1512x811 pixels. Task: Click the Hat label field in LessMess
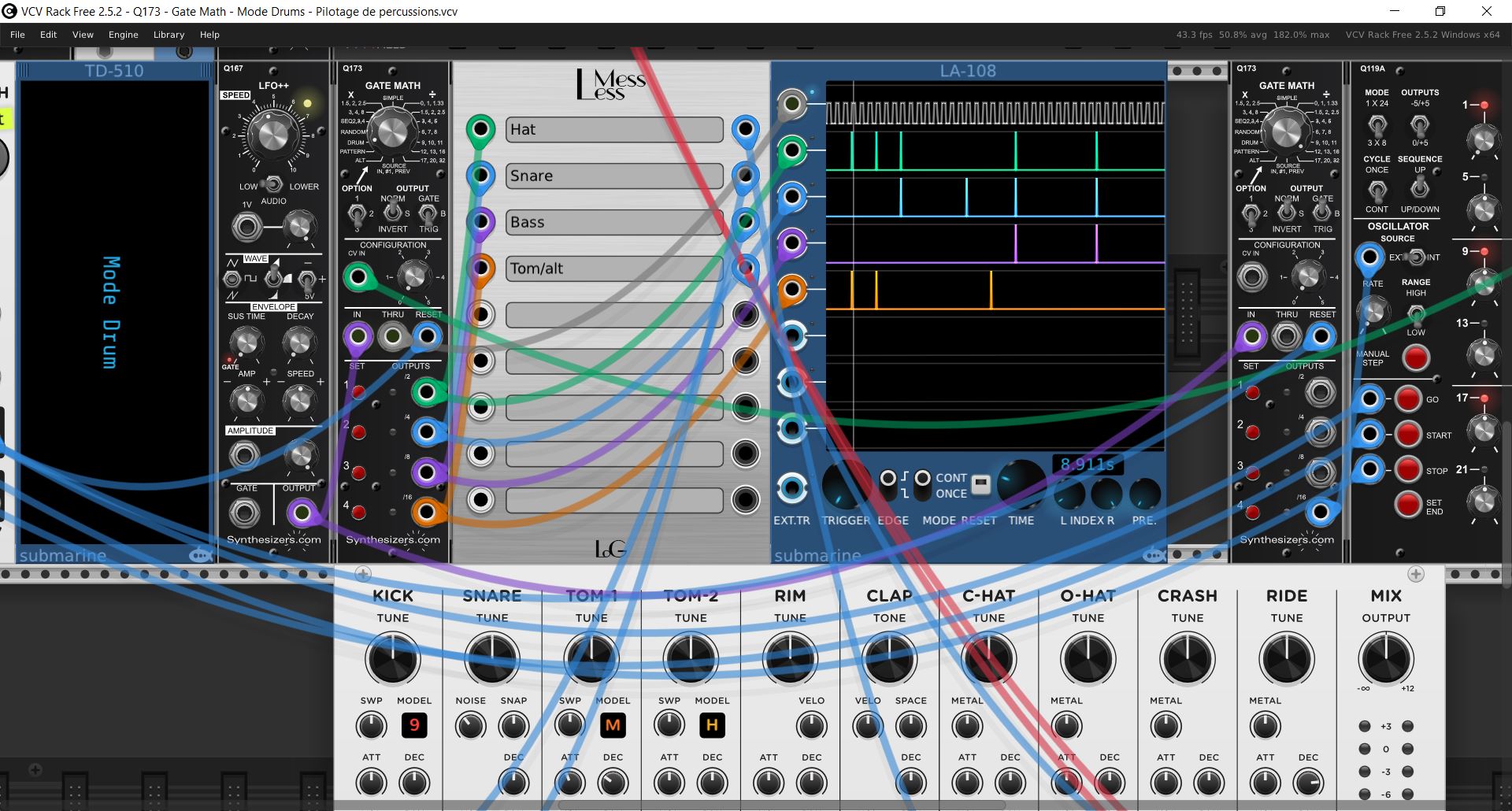point(614,130)
